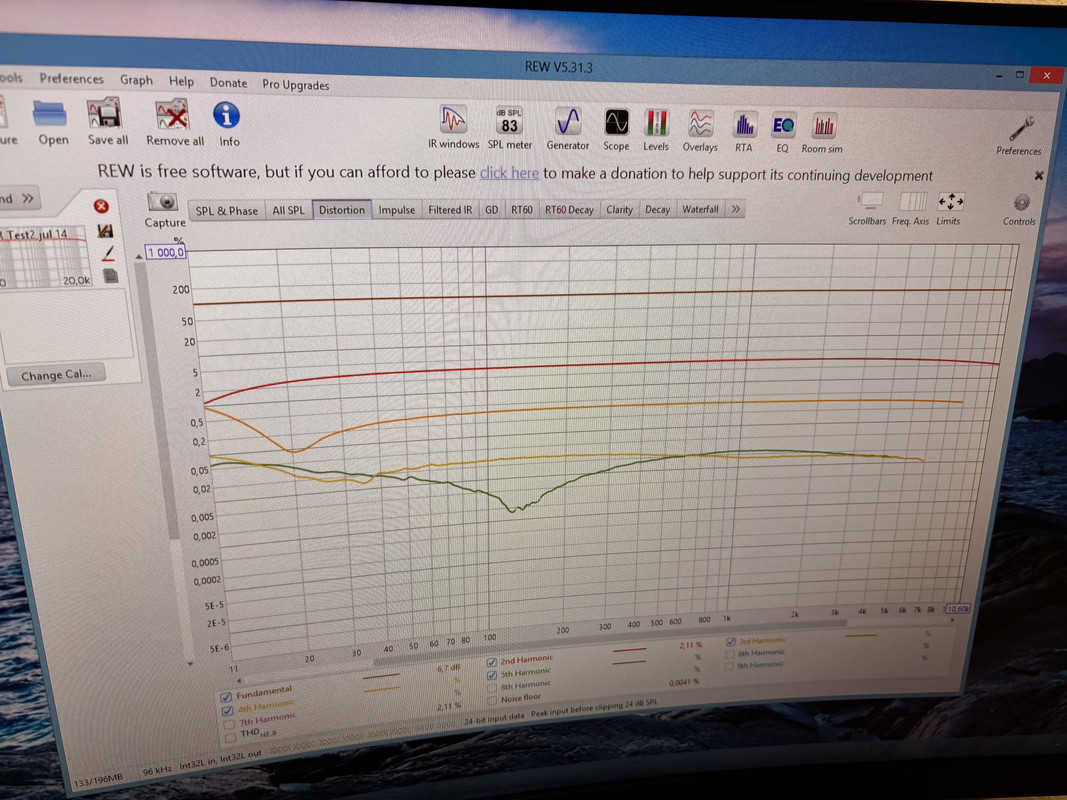The height and width of the screenshot is (800, 1067).
Task: Enable the THD trace checkbox
Action: (230, 737)
